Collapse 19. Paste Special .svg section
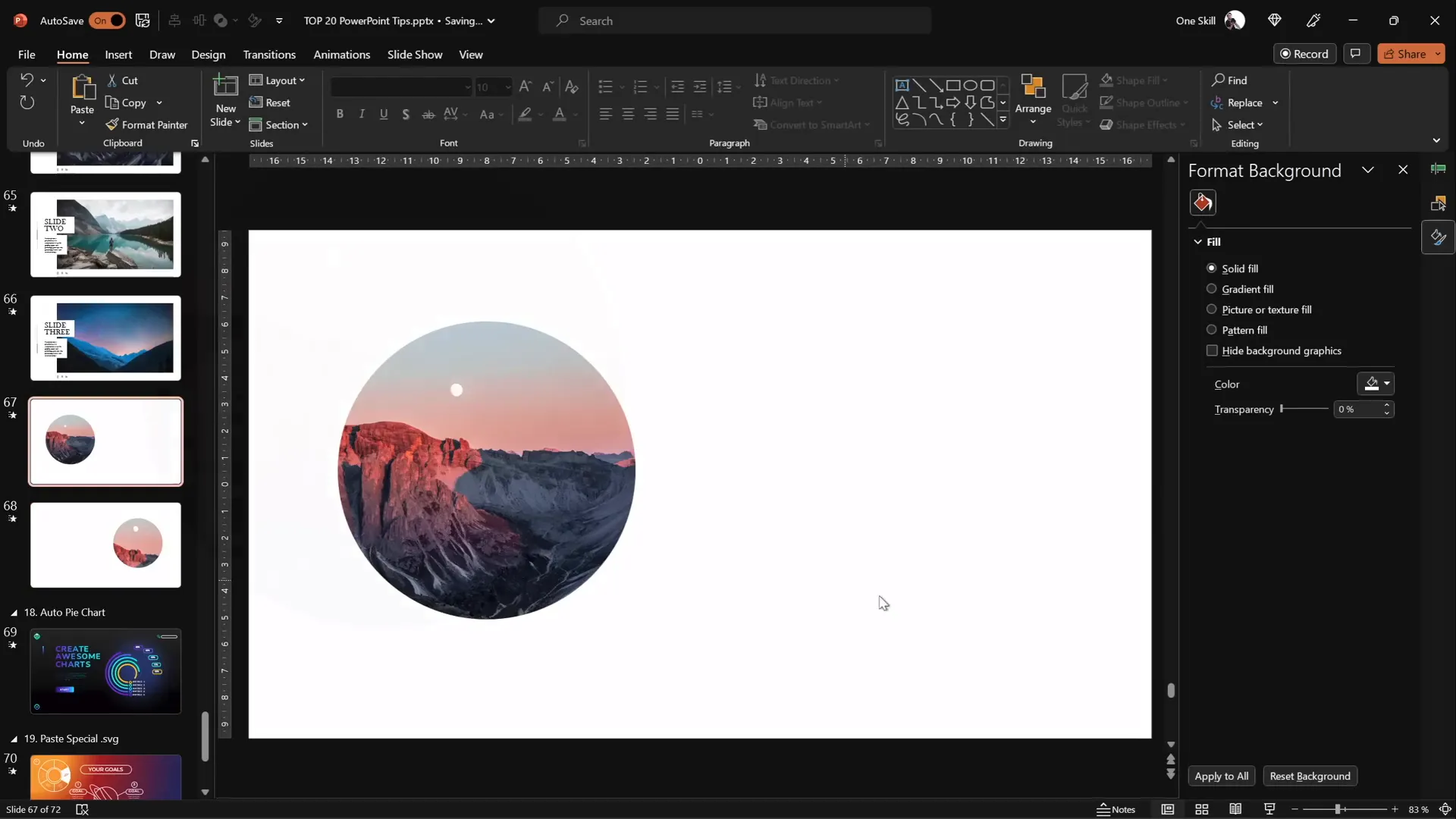The image size is (1456, 819). tap(14, 739)
